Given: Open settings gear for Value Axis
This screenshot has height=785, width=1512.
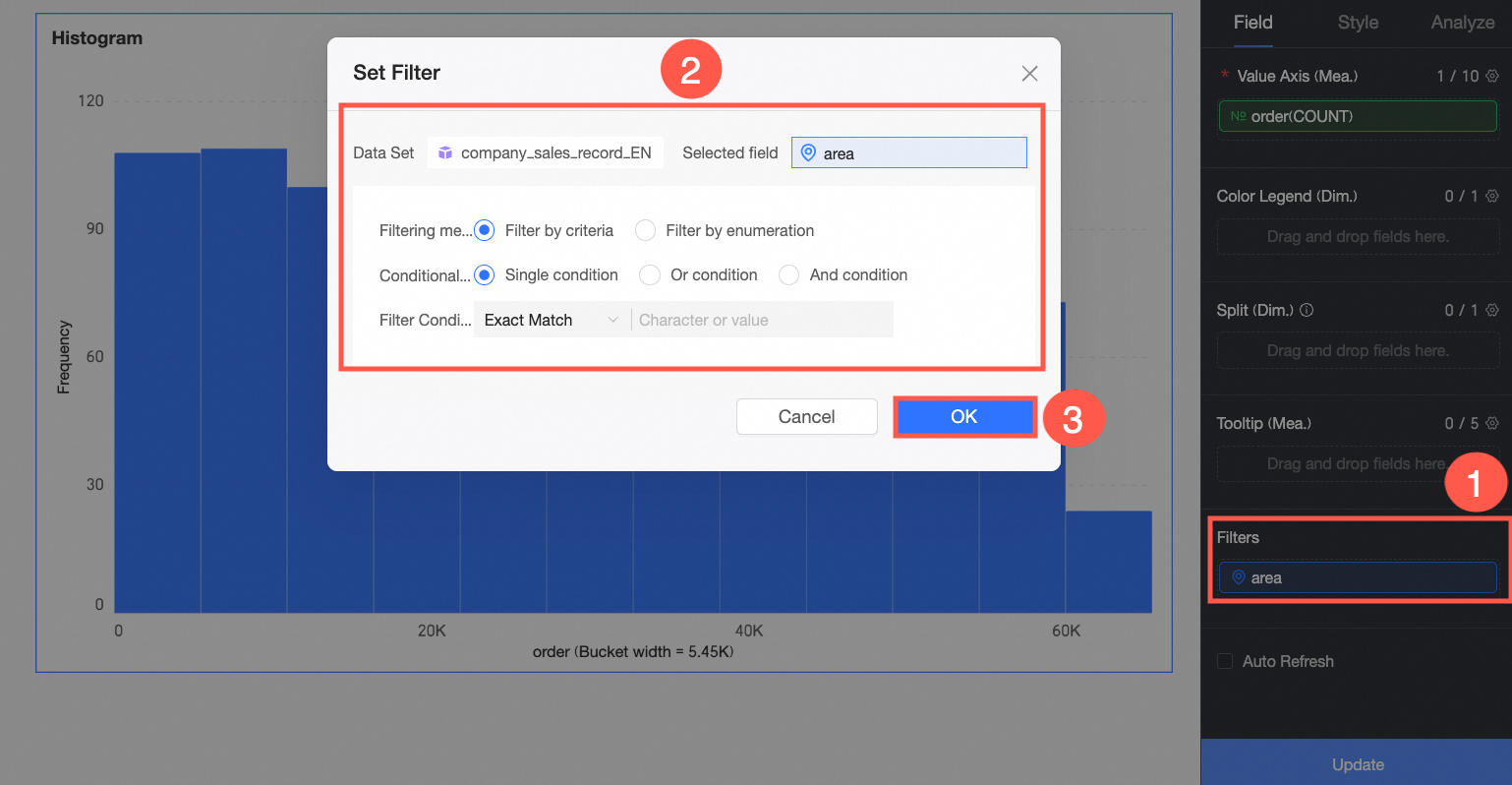Looking at the screenshot, I should click(1492, 76).
